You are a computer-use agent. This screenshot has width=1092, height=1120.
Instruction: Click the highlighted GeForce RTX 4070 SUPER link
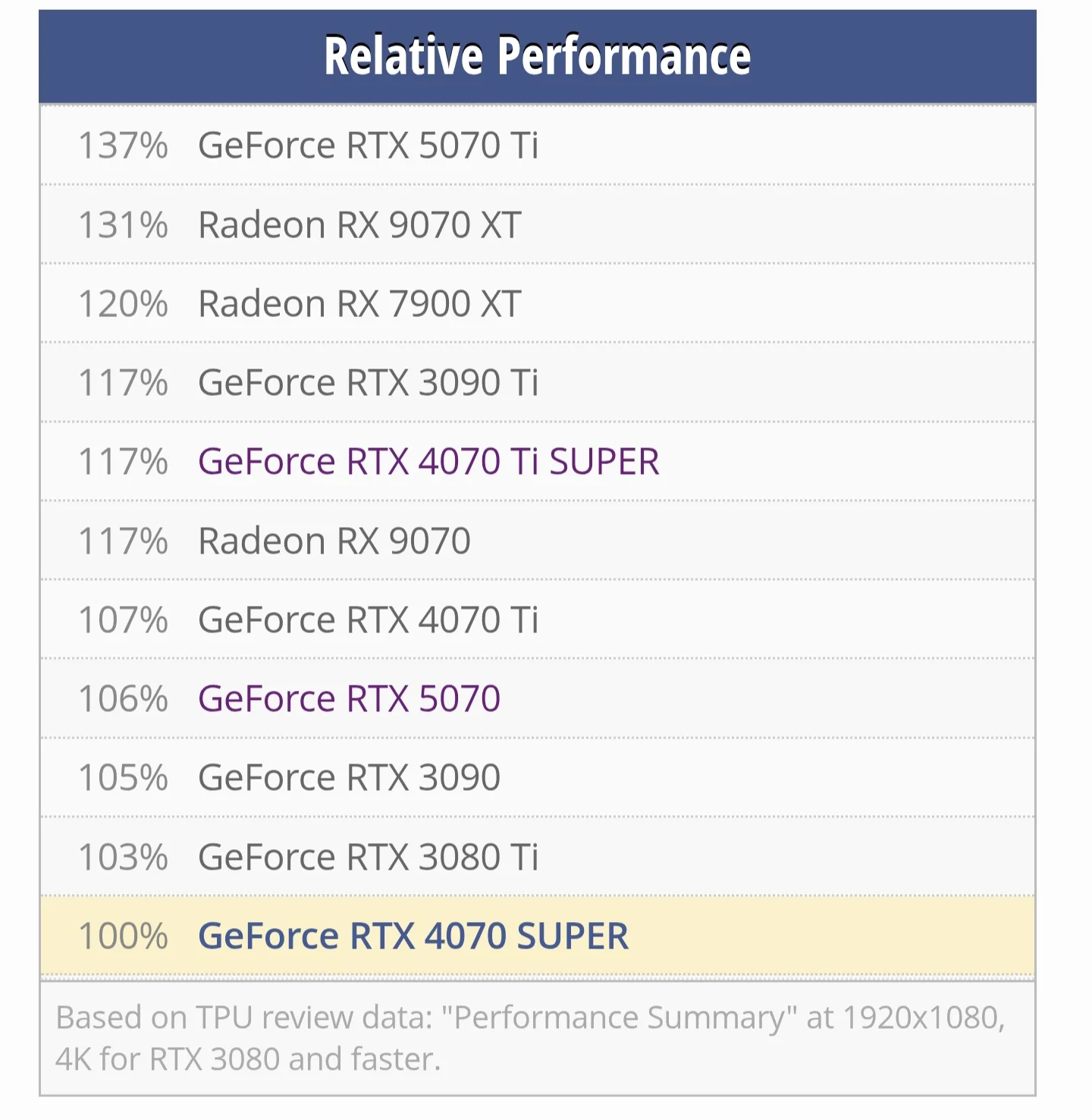click(413, 936)
